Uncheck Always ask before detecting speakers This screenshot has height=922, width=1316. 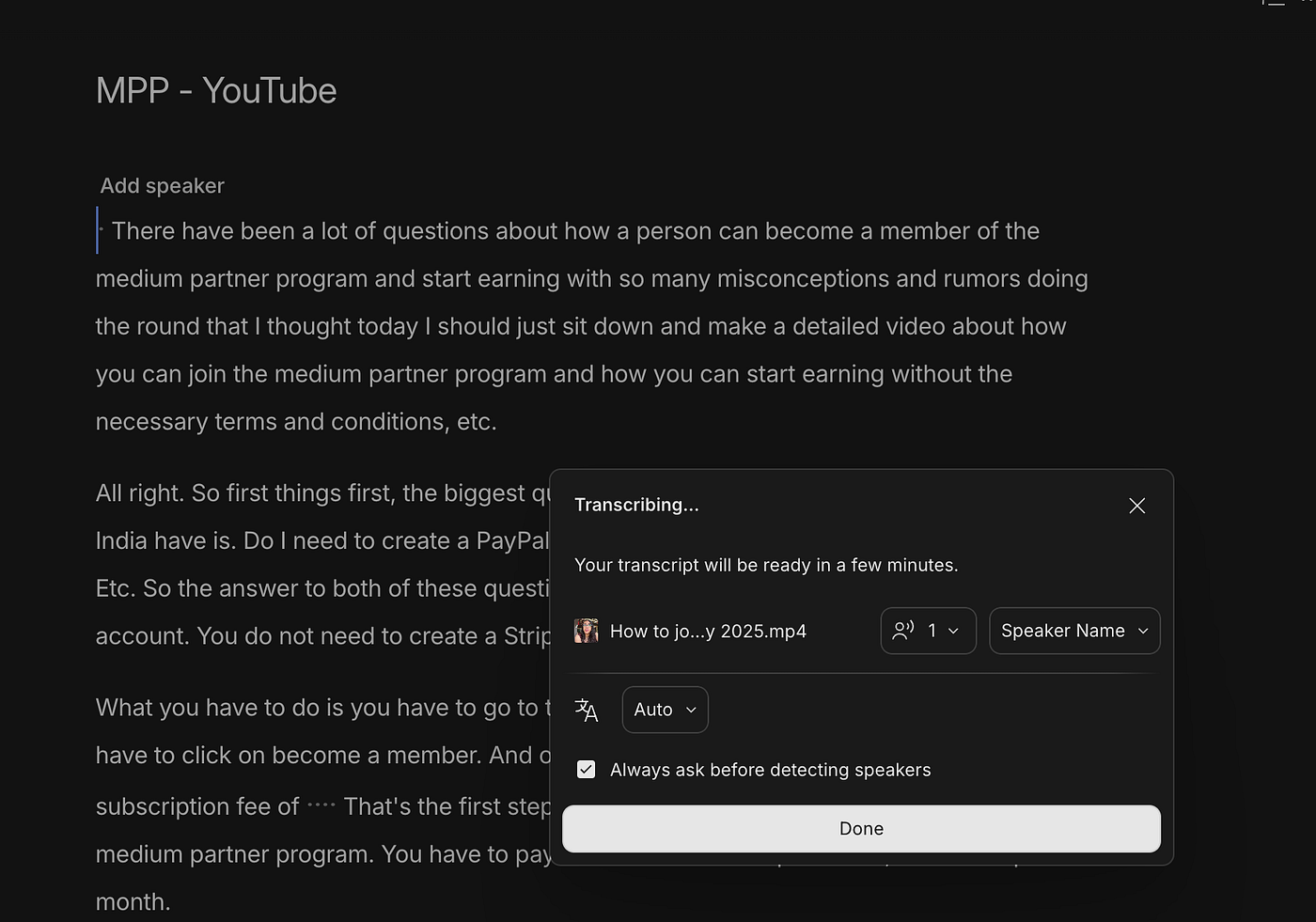pos(586,770)
